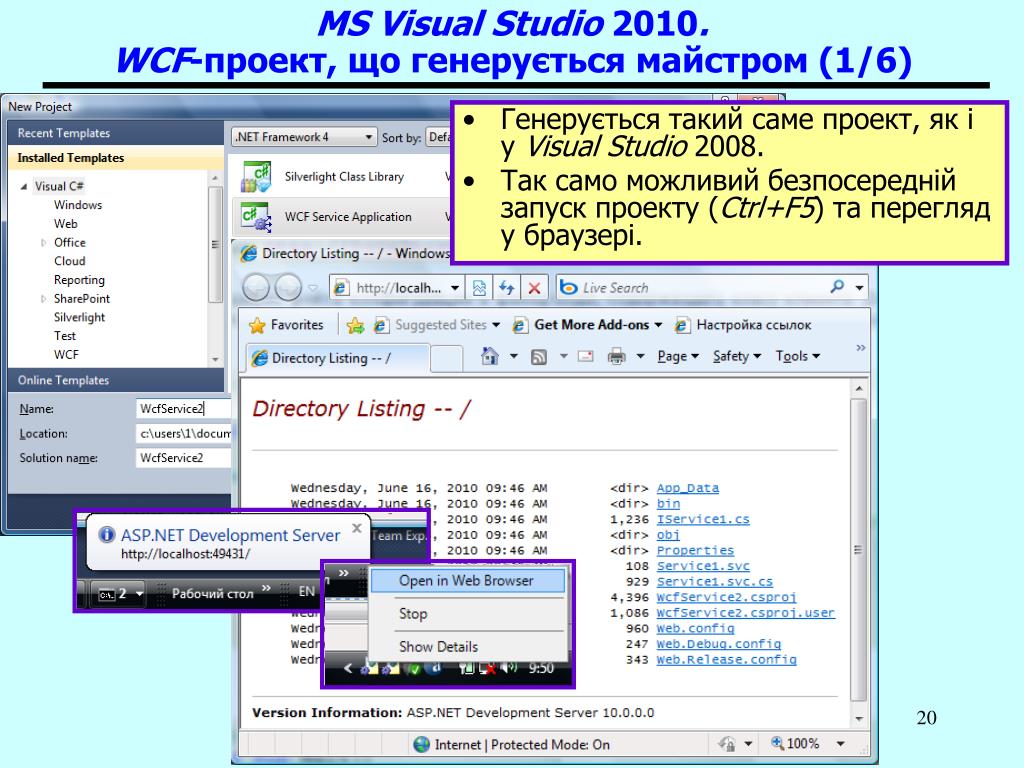Click the zoom magnifier icon showing 100%
The height and width of the screenshot is (768, 1024).
point(777,743)
